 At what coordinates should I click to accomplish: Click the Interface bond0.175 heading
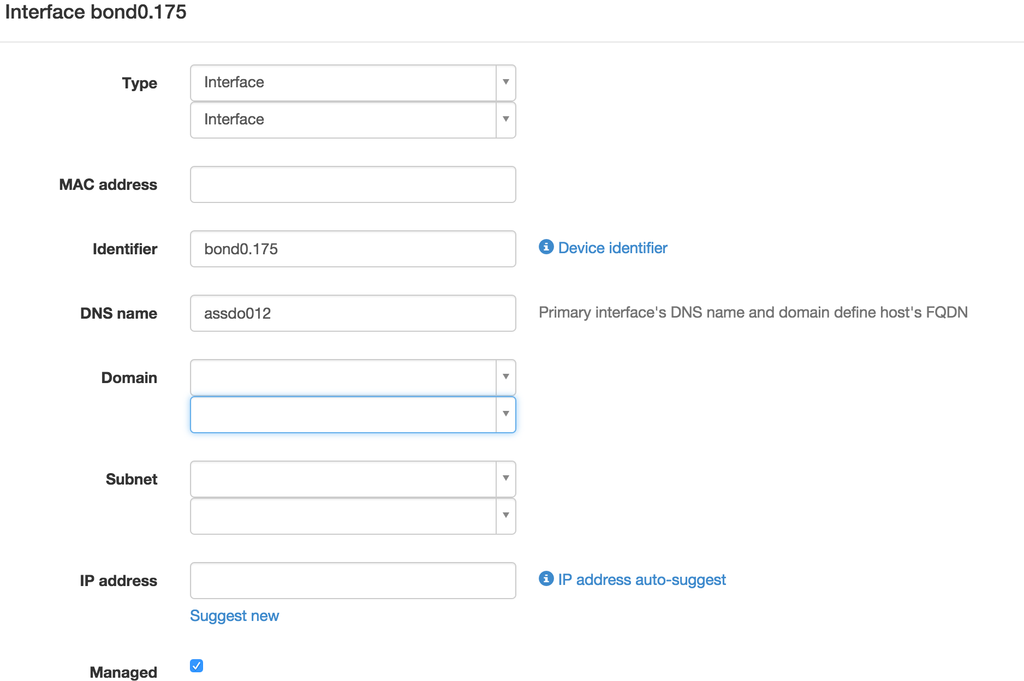point(96,12)
